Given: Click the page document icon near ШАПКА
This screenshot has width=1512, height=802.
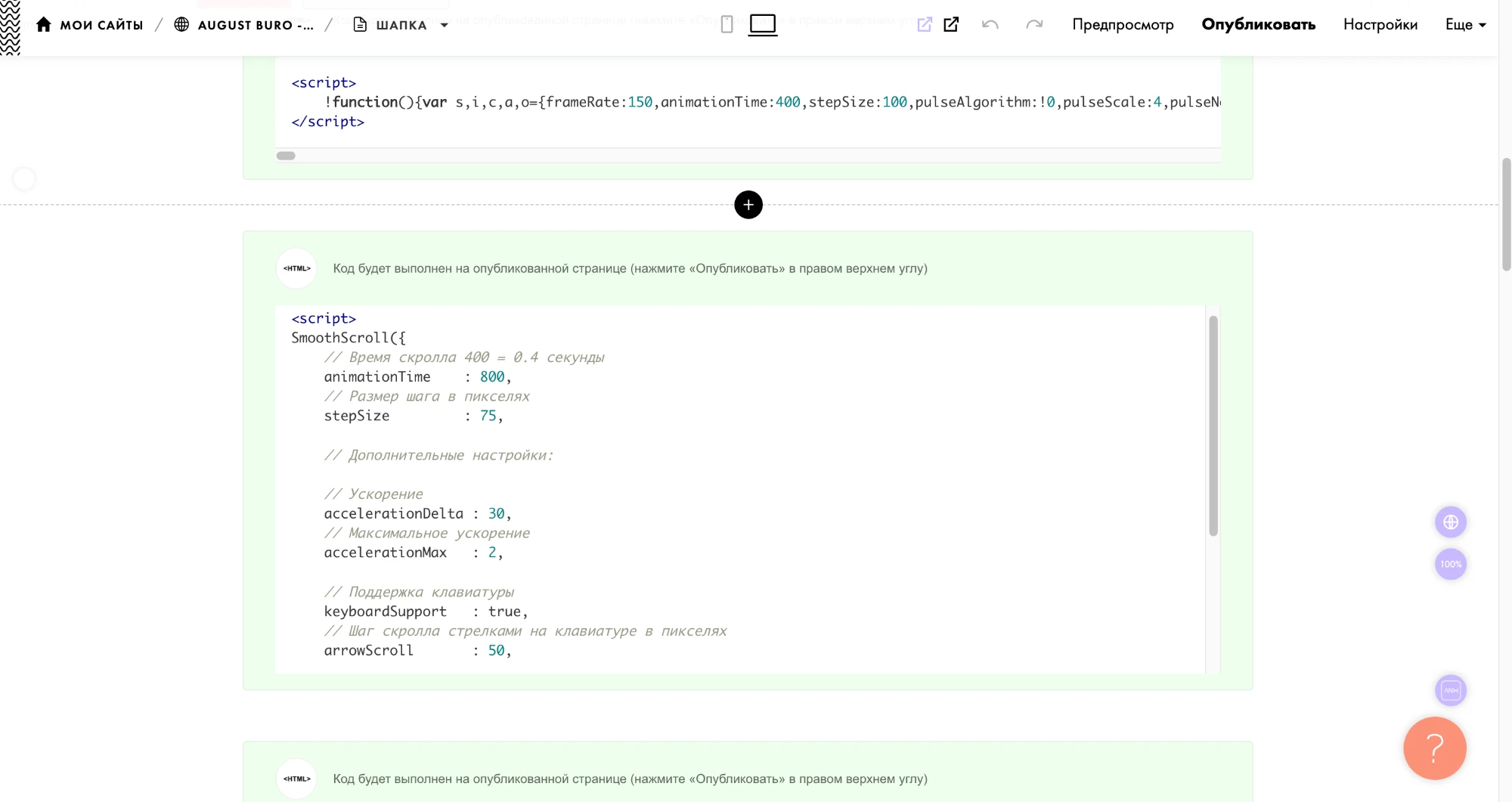Looking at the screenshot, I should 361,25.
